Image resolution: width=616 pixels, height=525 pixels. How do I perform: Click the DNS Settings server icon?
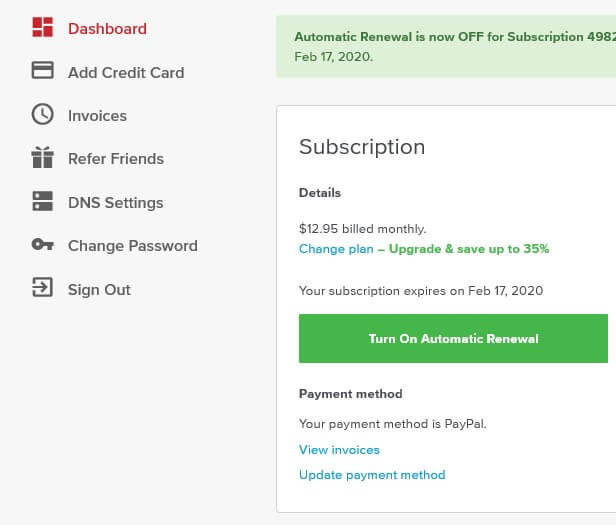(42, 201)
